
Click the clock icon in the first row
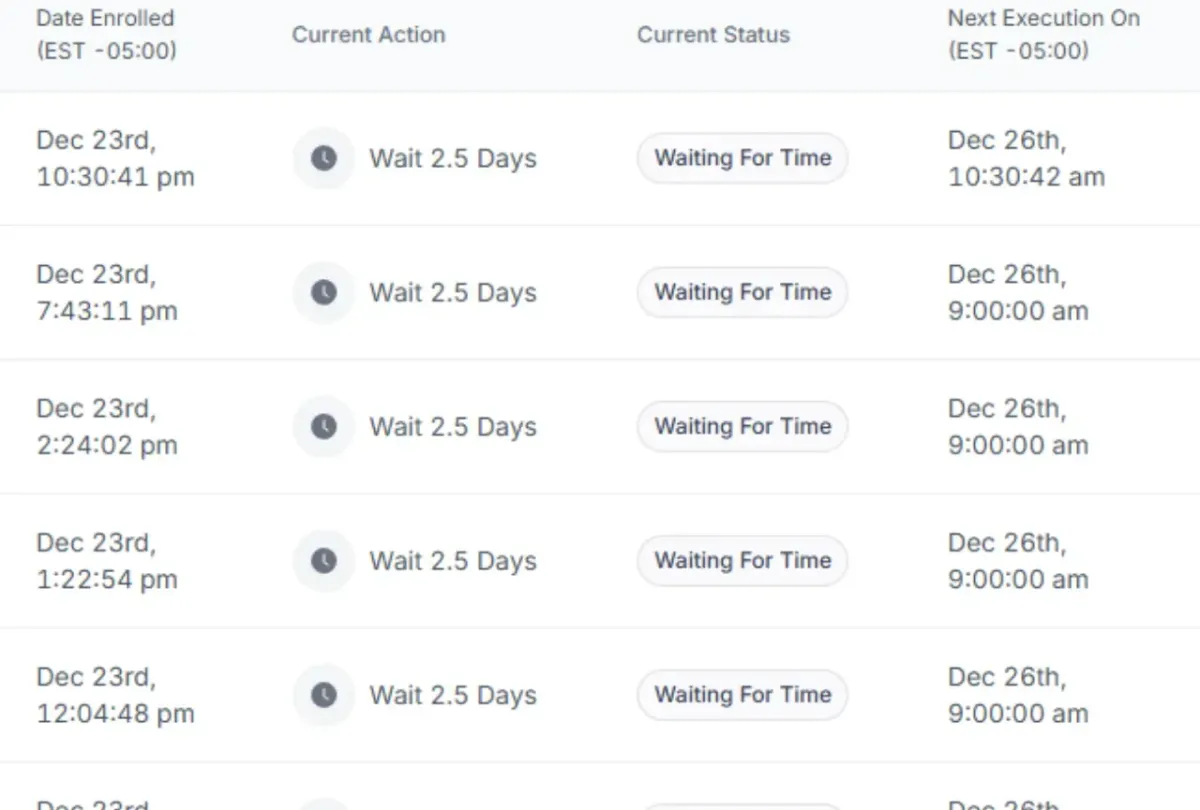(x=323, y=158)
